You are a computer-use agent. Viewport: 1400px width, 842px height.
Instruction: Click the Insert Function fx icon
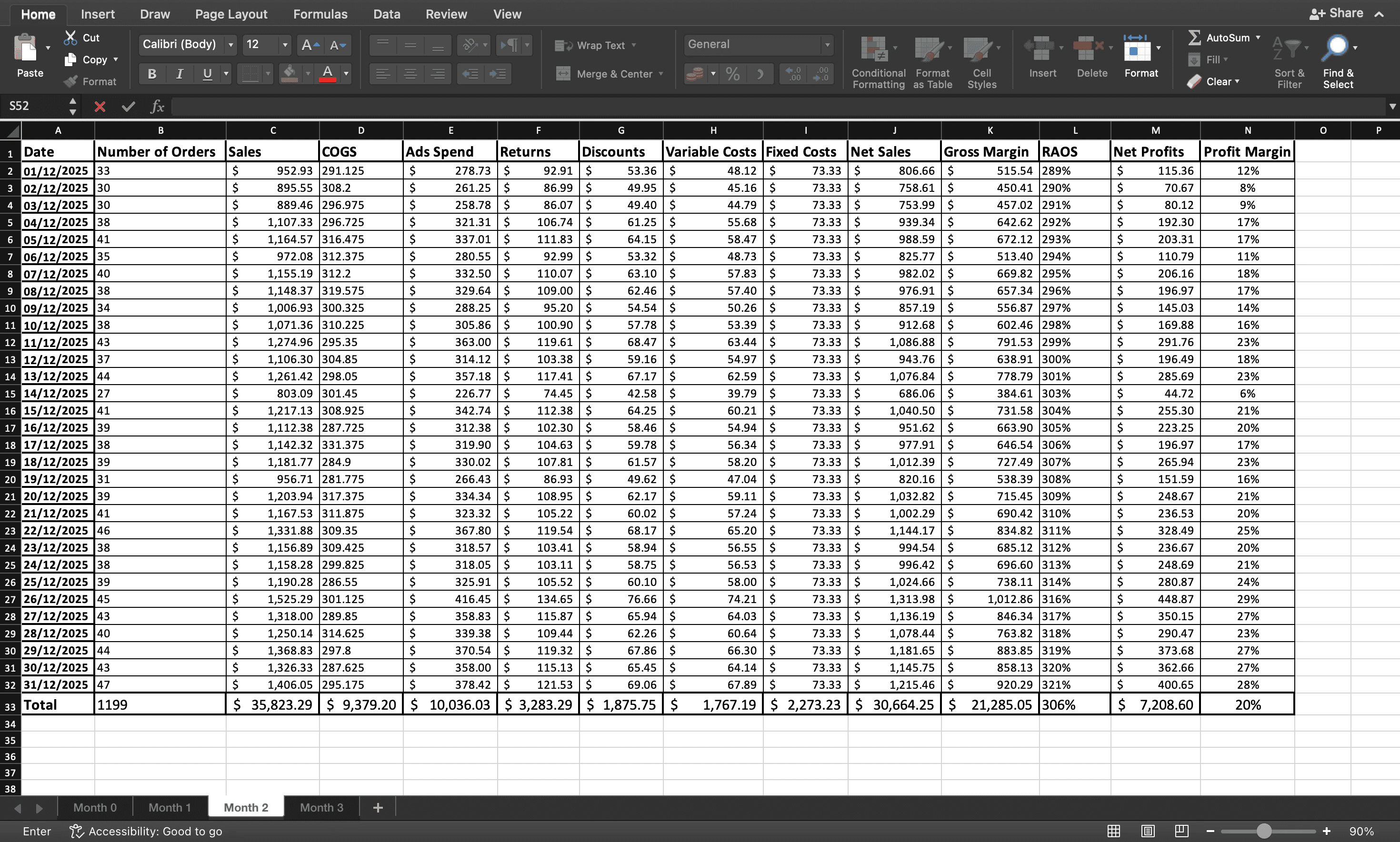(157, 106)
